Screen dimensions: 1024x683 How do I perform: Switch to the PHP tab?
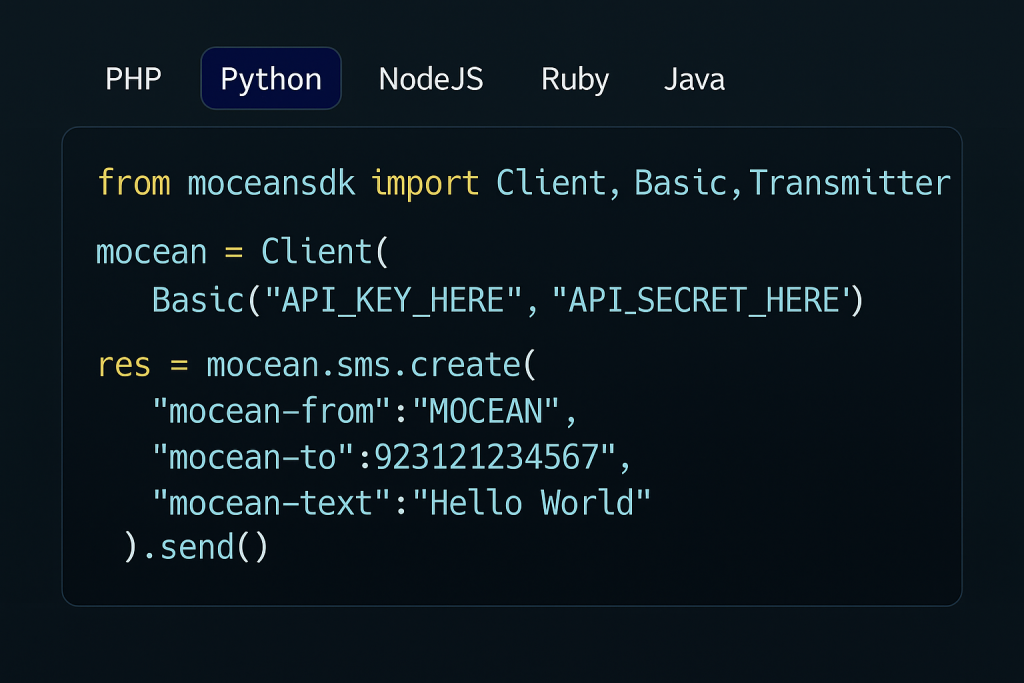[x=133, y=79]
